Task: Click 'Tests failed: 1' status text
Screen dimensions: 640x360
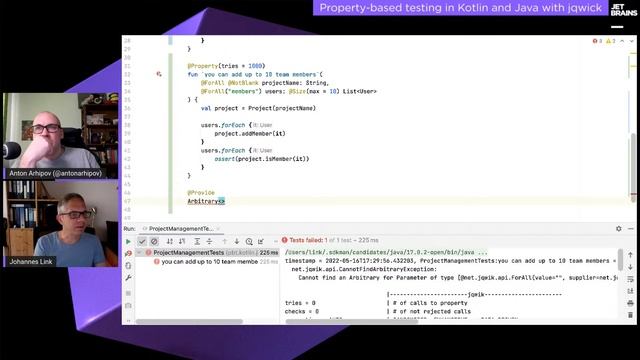Action: point(309,240)
